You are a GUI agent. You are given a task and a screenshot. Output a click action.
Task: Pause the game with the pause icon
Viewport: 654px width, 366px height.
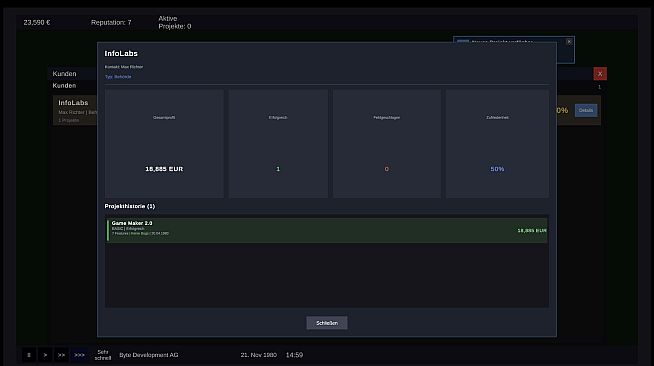point(29,355)
